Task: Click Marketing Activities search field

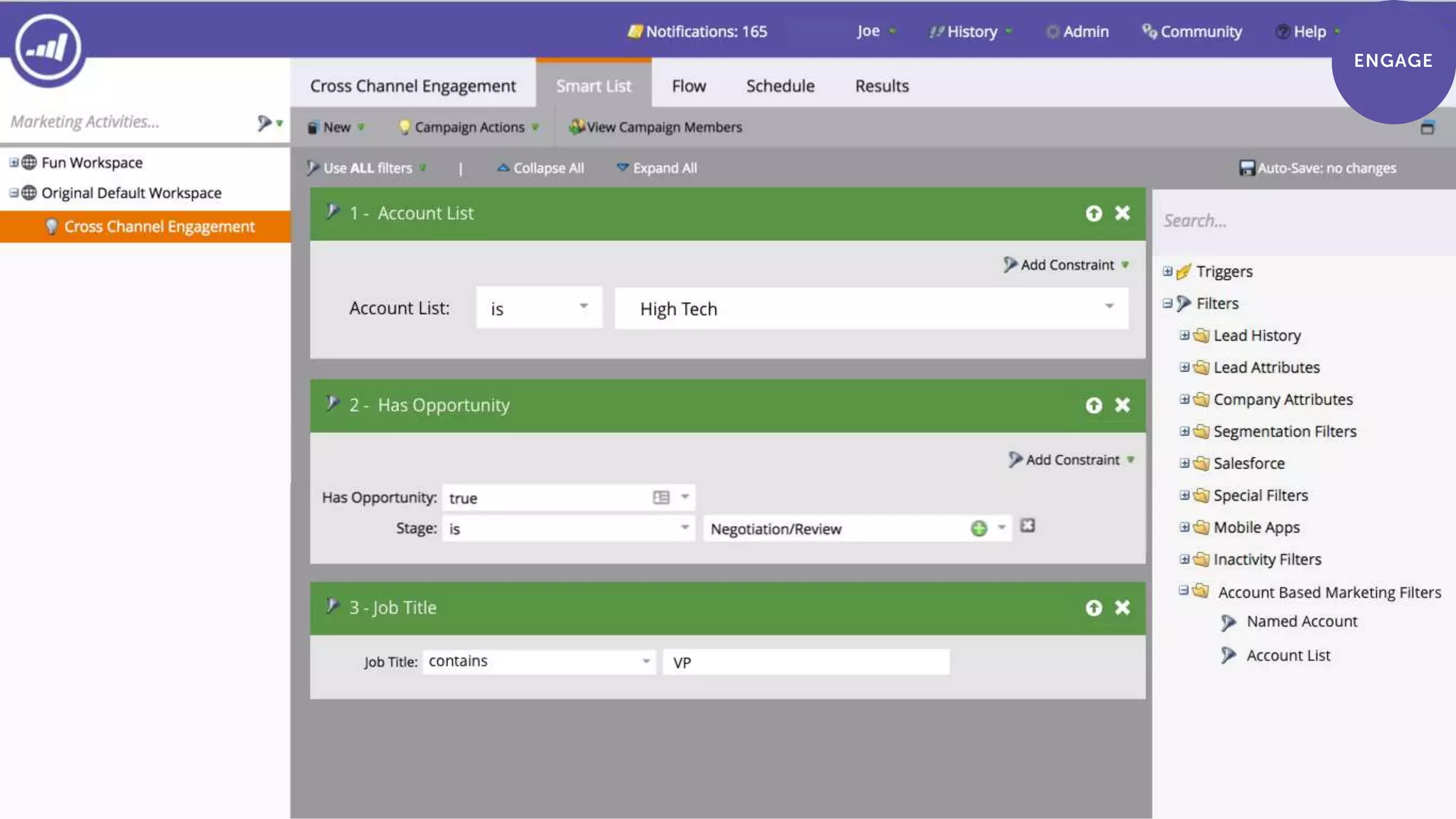Action: pos(128,122)
